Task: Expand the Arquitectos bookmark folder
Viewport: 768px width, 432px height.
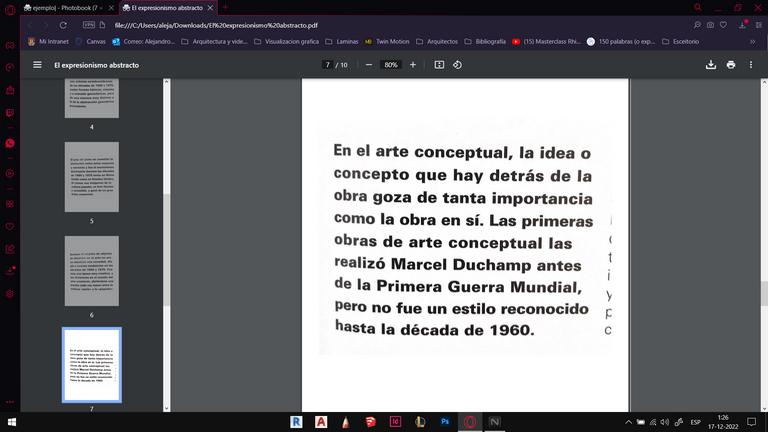Action: 437,42
